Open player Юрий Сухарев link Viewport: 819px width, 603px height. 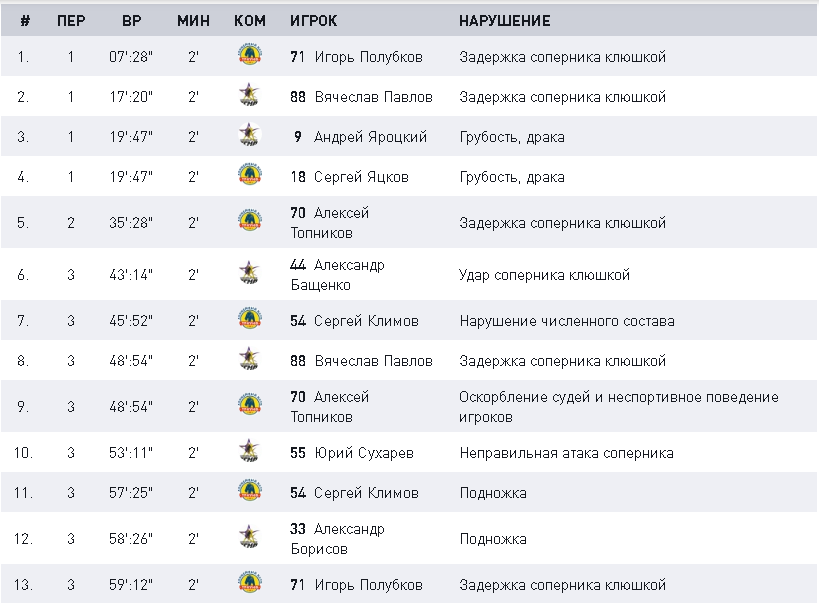364,453
